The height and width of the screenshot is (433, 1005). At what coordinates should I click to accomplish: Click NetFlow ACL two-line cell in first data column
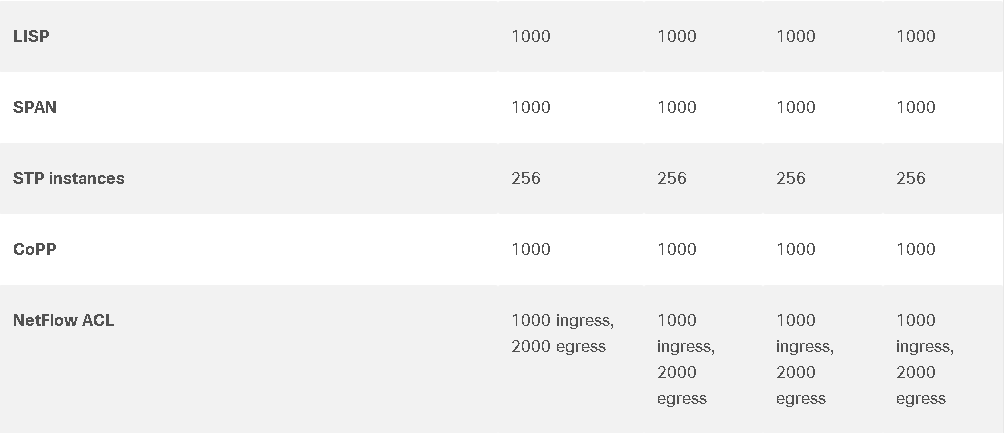[562, 334]
